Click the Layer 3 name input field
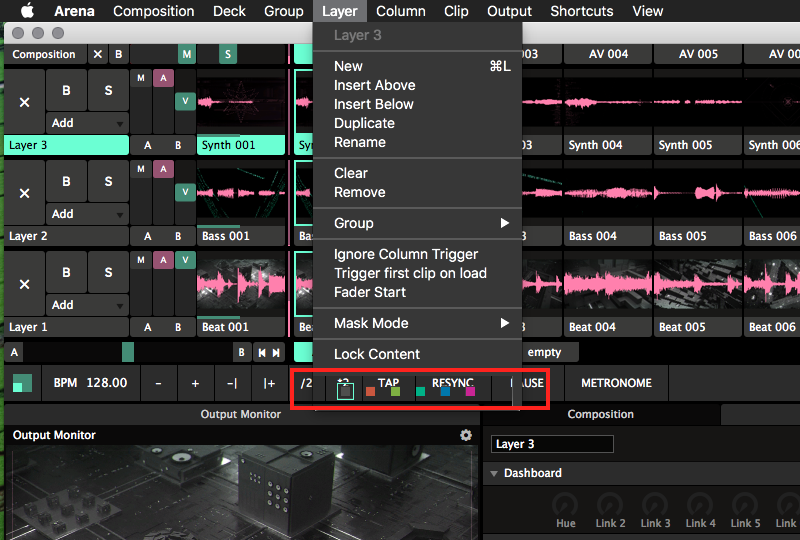This screenshot has width=800, height=540. [552, 444]
